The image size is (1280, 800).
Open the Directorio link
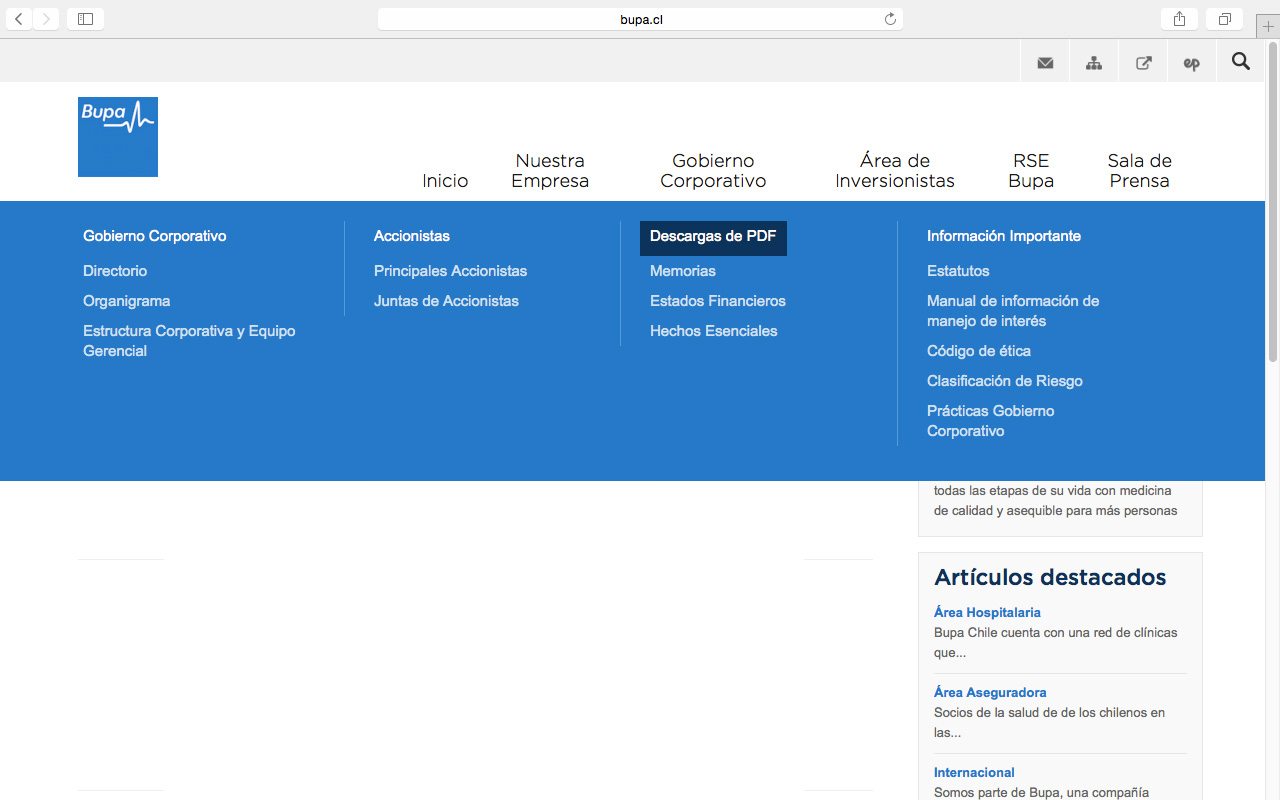click(x=115, y=271)
